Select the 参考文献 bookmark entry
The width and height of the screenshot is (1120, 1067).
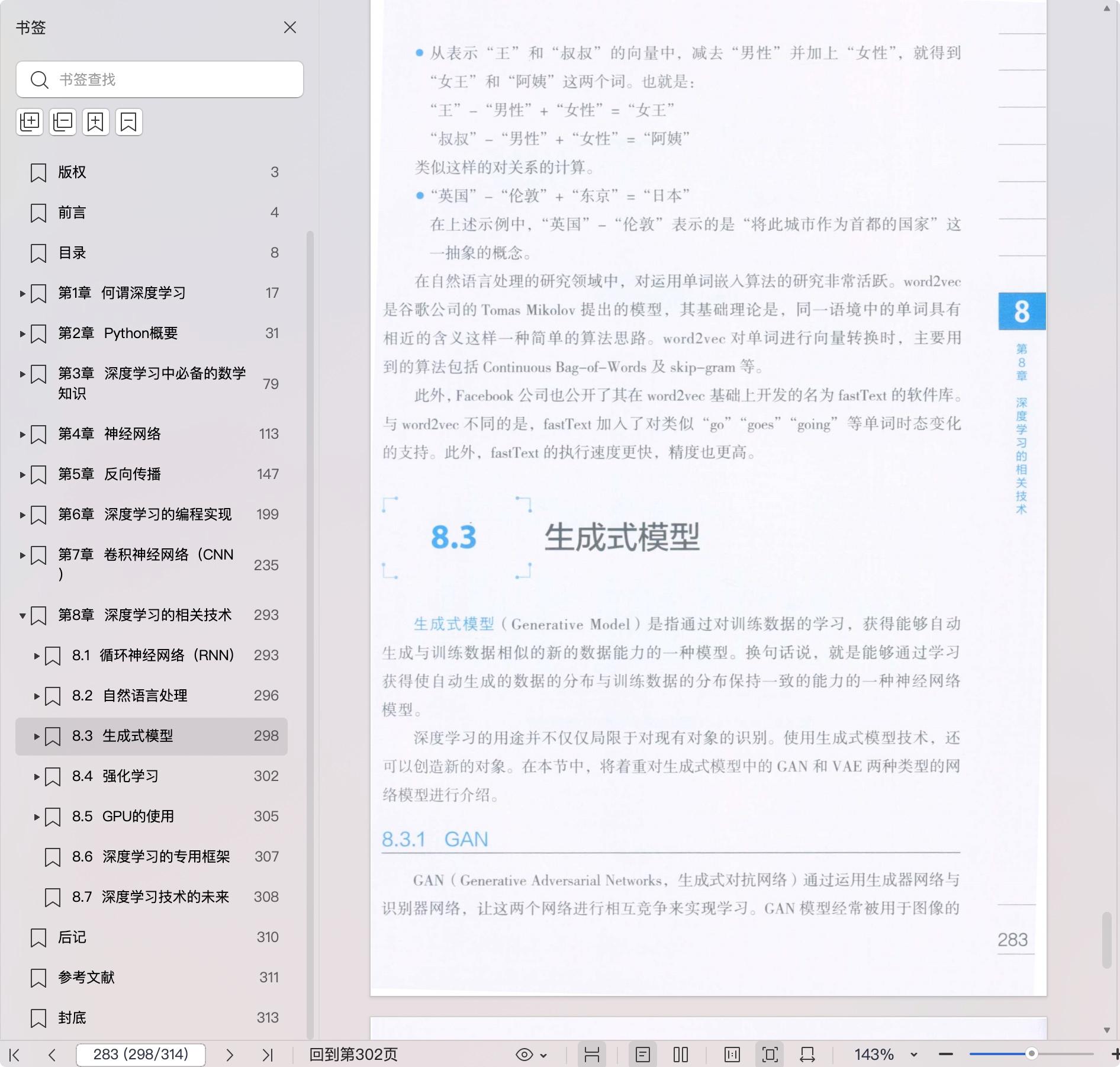click(x=86, y=978)
